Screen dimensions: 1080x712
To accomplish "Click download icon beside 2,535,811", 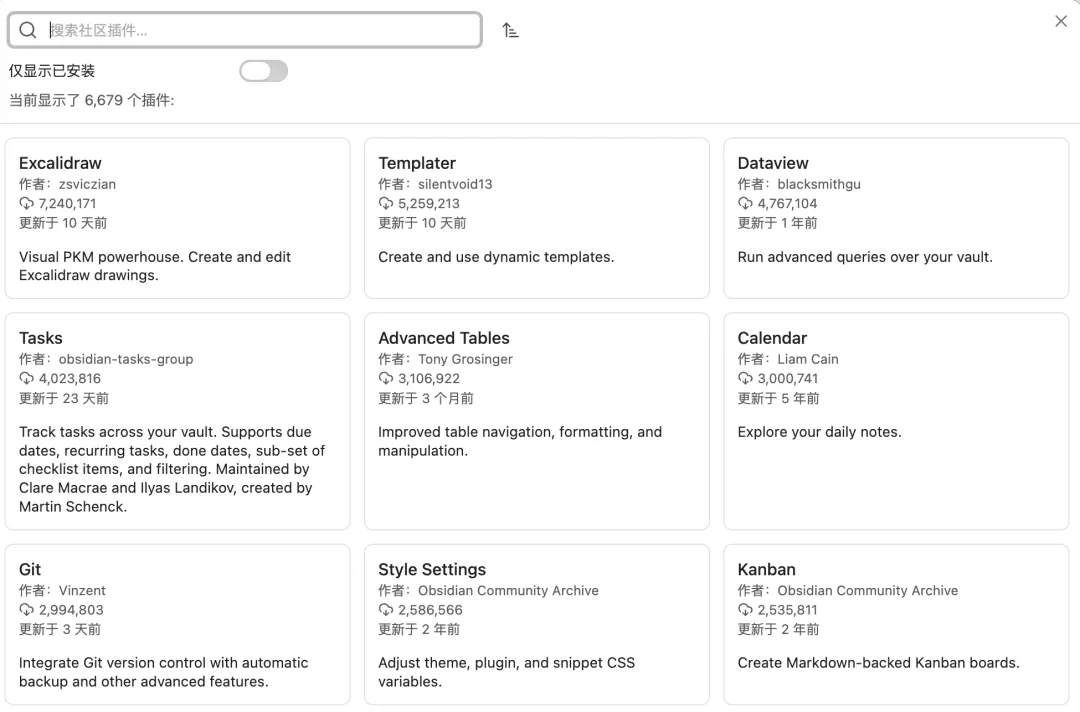I will 745,609.
